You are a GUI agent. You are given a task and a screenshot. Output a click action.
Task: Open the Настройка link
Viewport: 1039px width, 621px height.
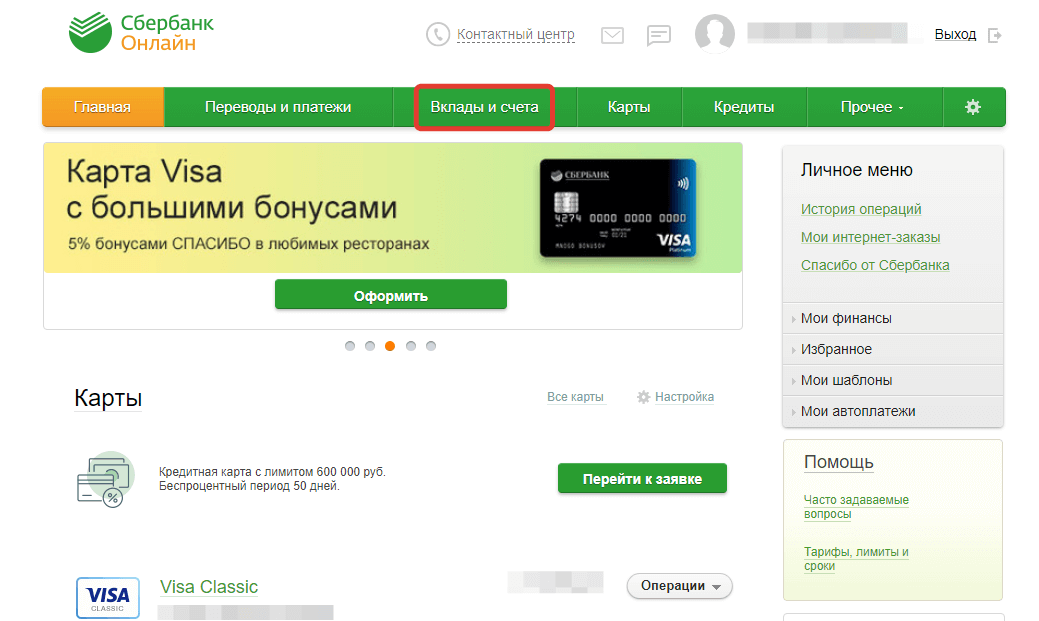[684, 397]
